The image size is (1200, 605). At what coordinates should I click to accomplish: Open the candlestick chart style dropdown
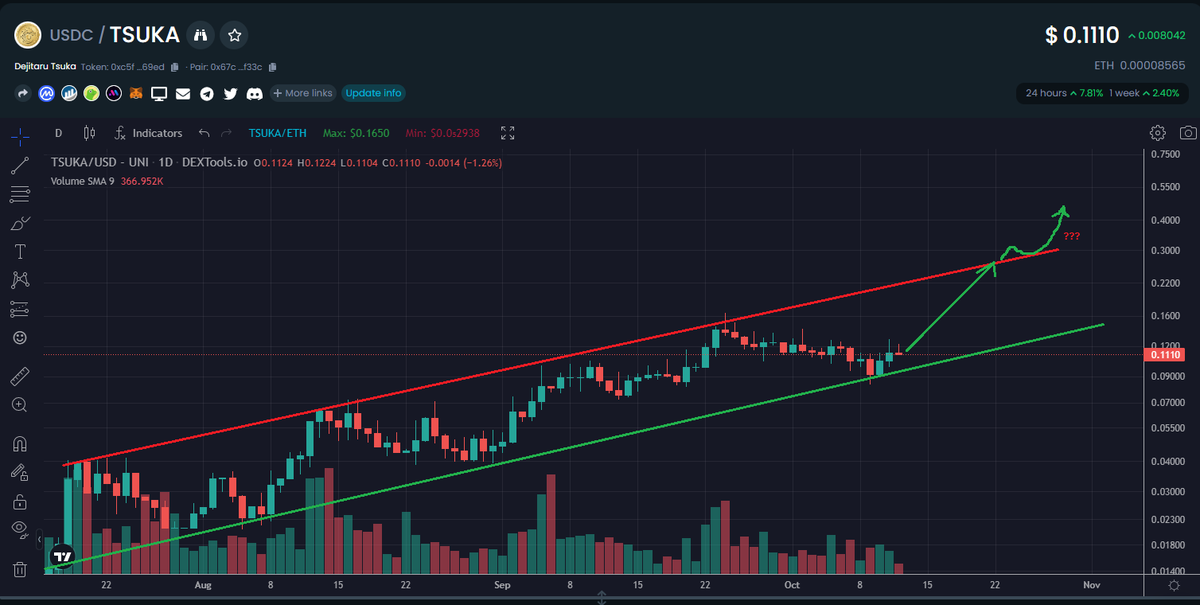[x=89, y=133]
